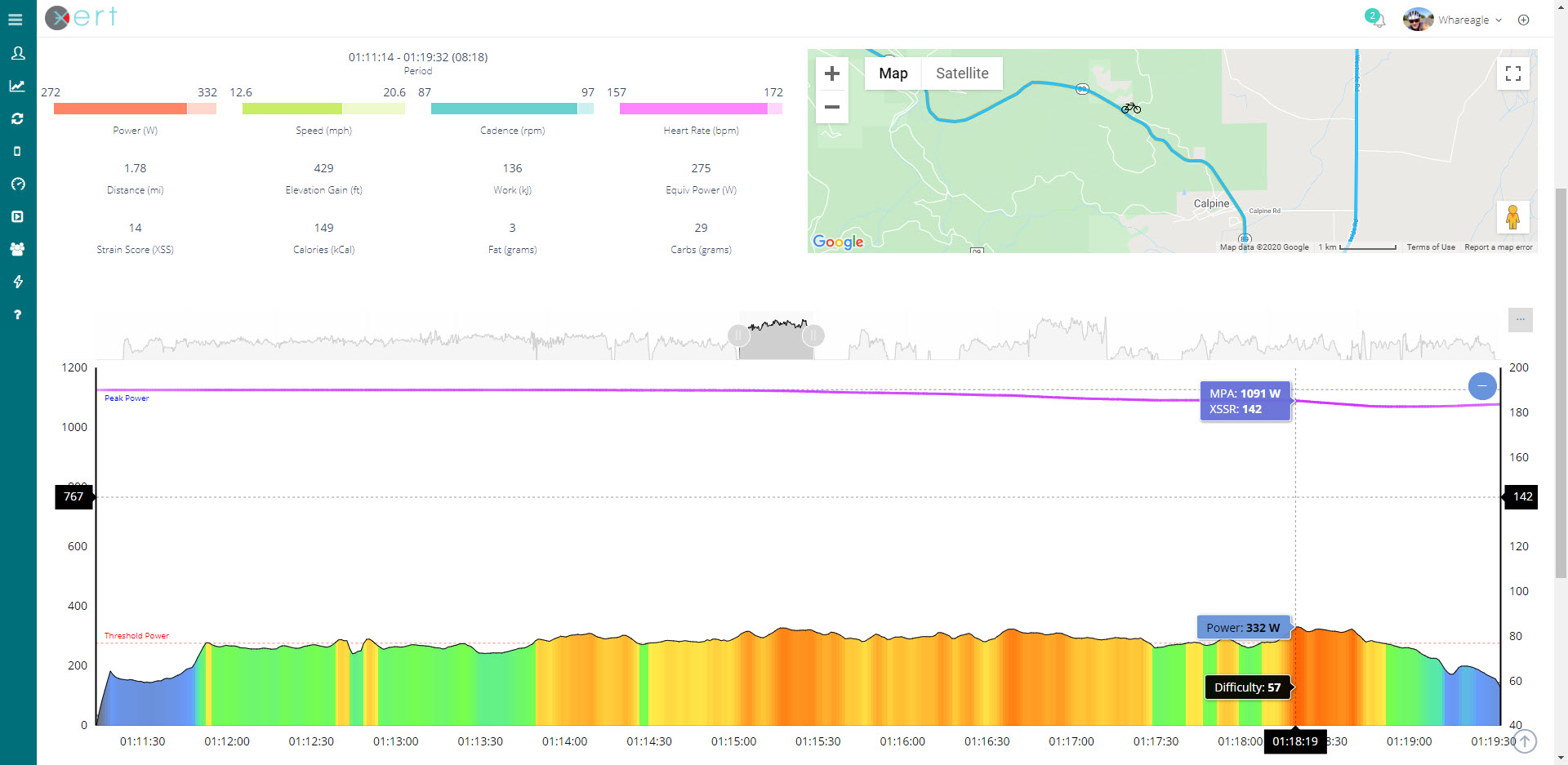Open the hamburger navigation menu
This screenshot has height=765, width=1568.
[16, 20]
